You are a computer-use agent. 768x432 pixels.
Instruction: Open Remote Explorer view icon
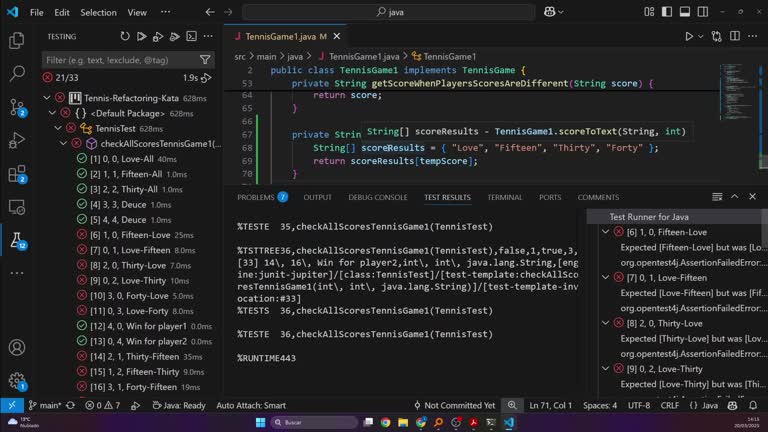pos(17,207)
